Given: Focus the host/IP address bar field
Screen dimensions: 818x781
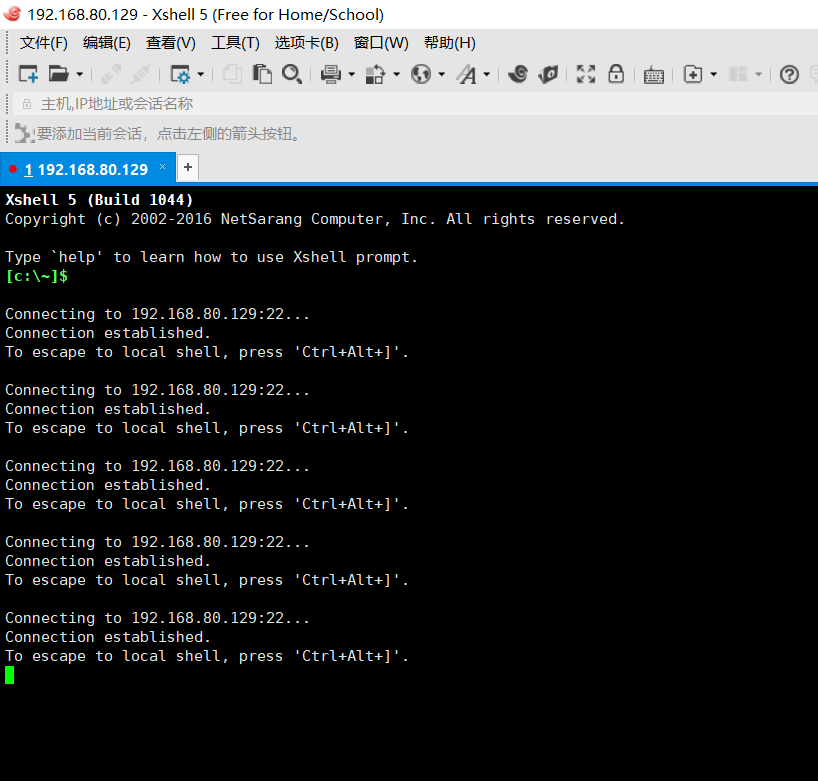Looking at the screenshot, I should pyautogui.click(x=415, y=104).
